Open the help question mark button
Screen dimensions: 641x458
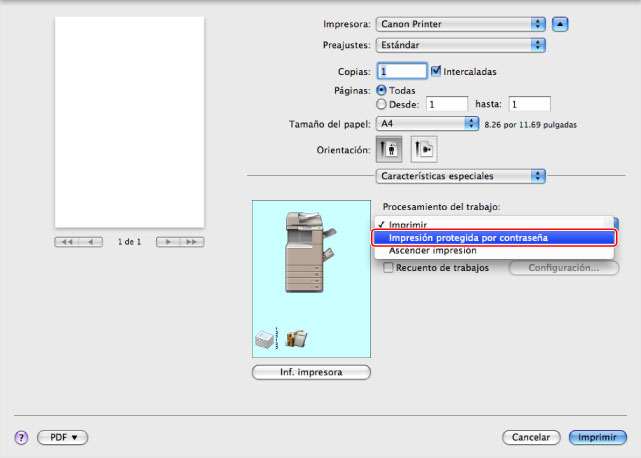pos(20,438)
